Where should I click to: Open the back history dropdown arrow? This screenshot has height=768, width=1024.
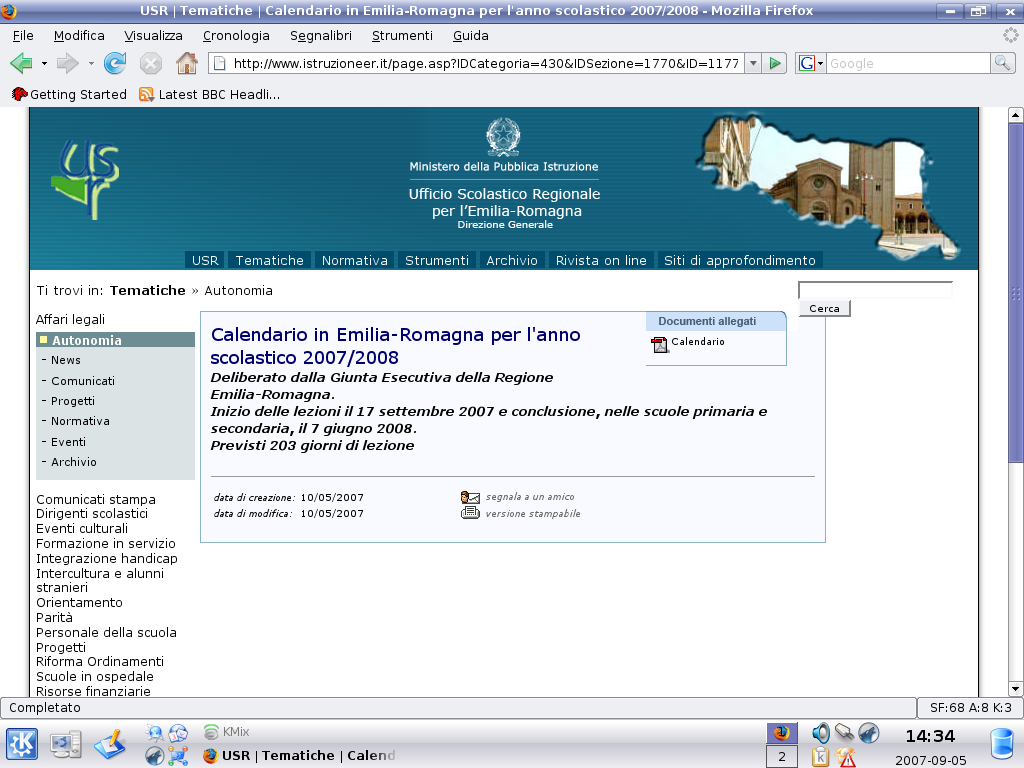pyautogui.click(x=44, y=63)
